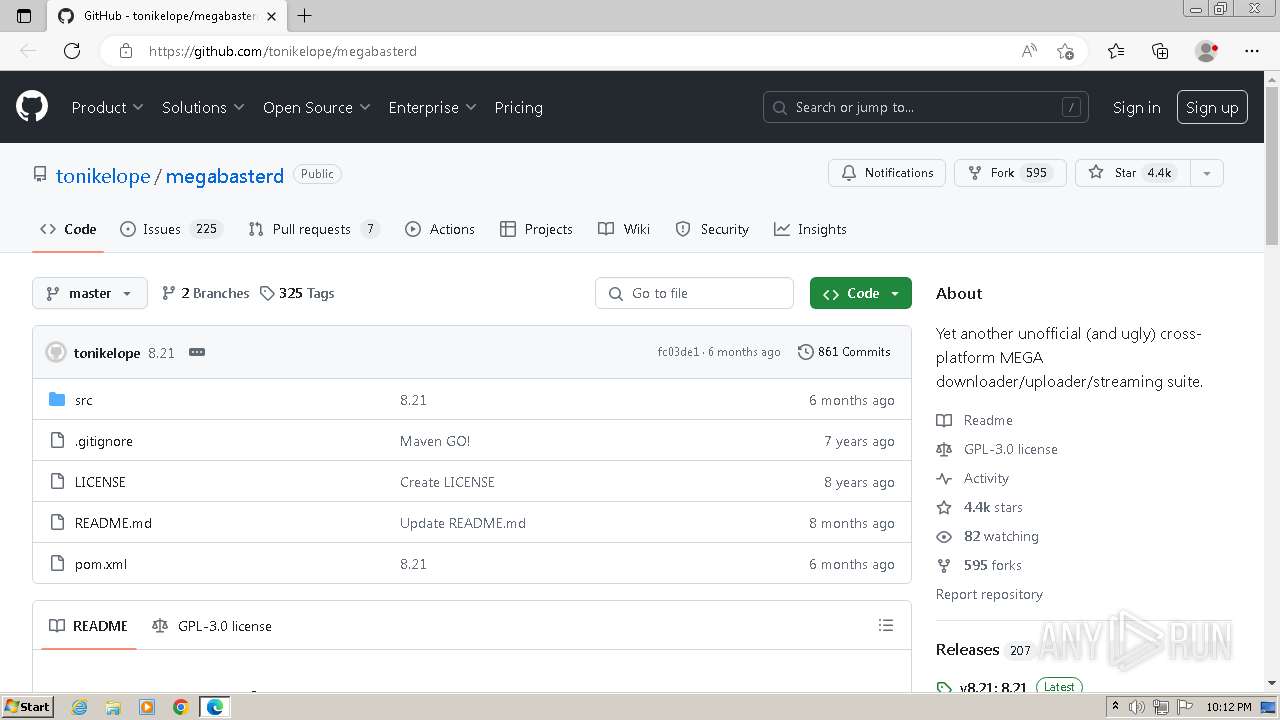Click the Pricing link

[x=518, y=107]
